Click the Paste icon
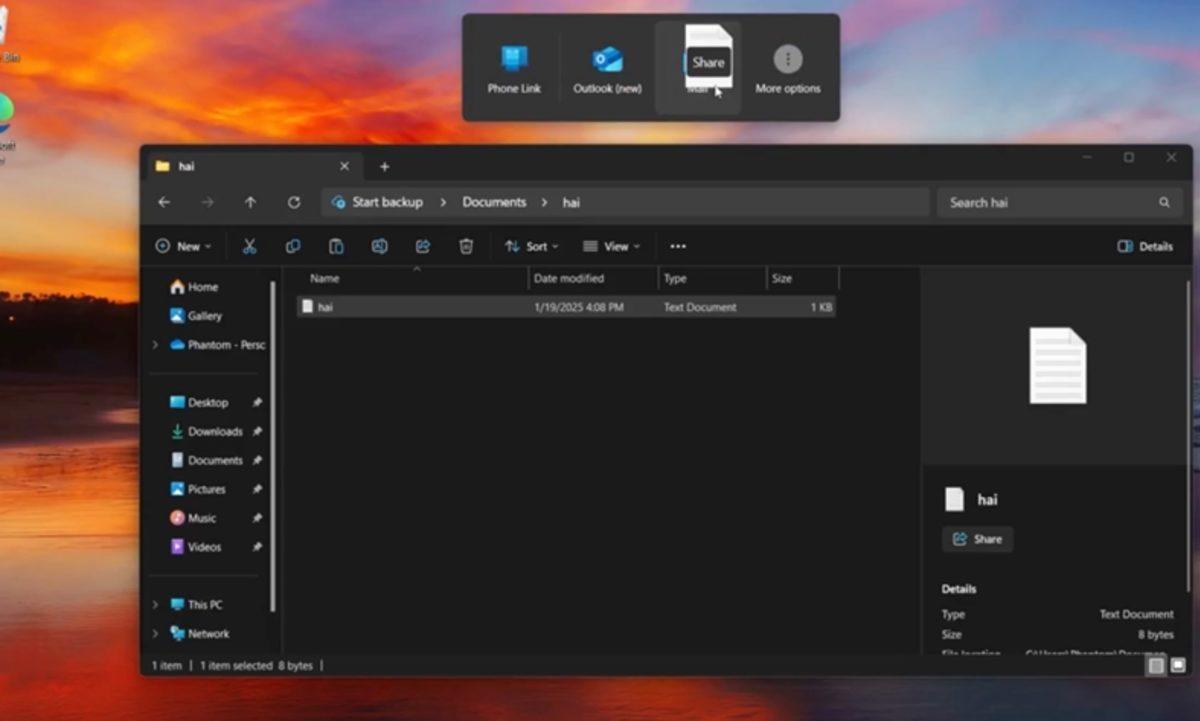The image size is (1200, 721). tap(336, 246)
